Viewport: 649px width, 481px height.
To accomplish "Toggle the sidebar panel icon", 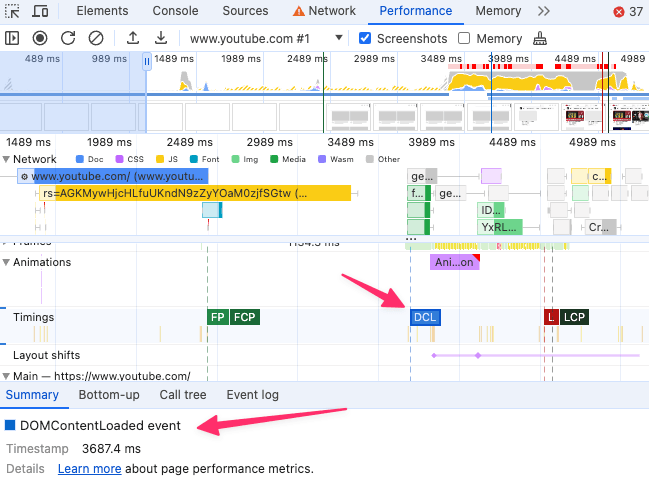I will coord(13,38).
